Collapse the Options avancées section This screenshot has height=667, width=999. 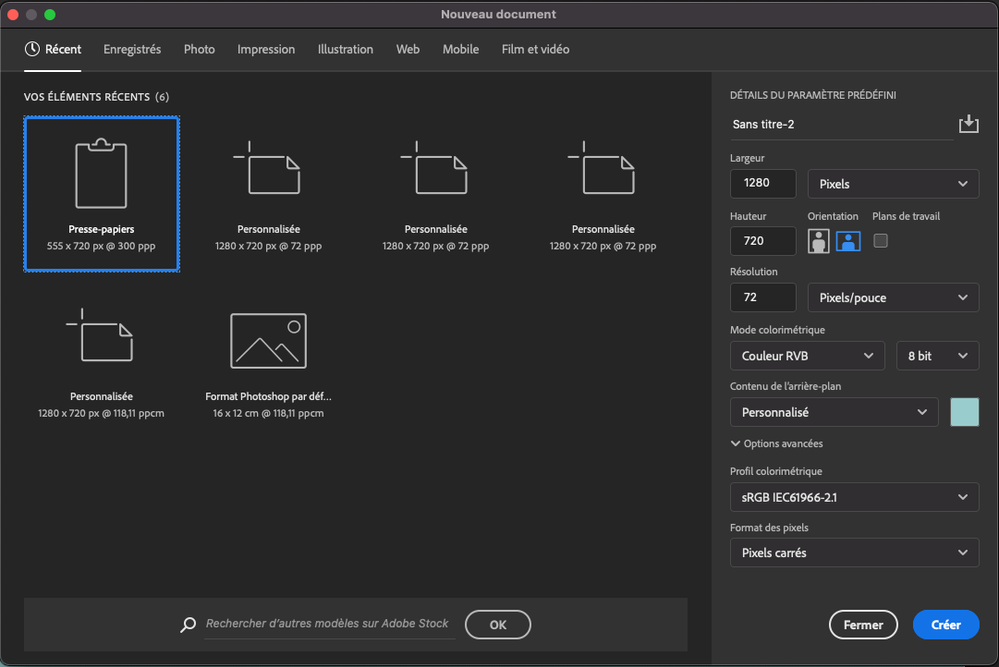(x=777, y=443)
